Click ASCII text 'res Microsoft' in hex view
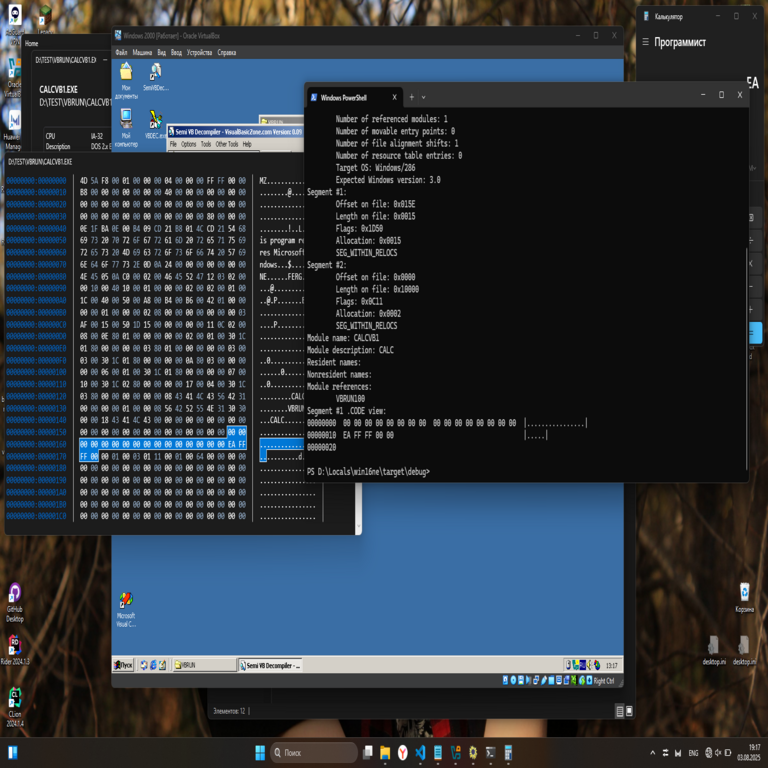Image resolution: width=768 pixels, height=768 pixels. click(x=282, y=252)
